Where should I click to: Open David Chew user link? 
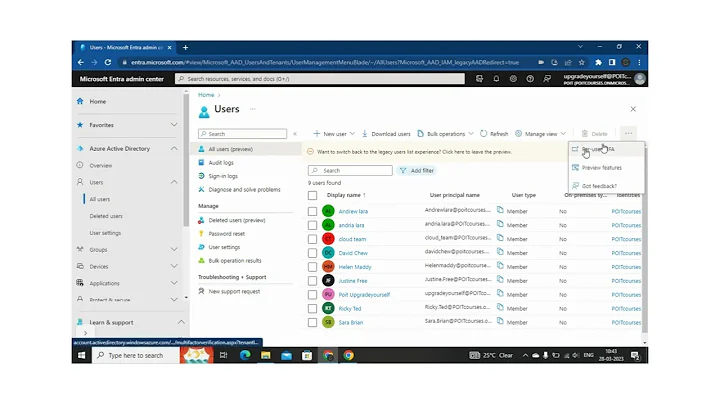353,253
